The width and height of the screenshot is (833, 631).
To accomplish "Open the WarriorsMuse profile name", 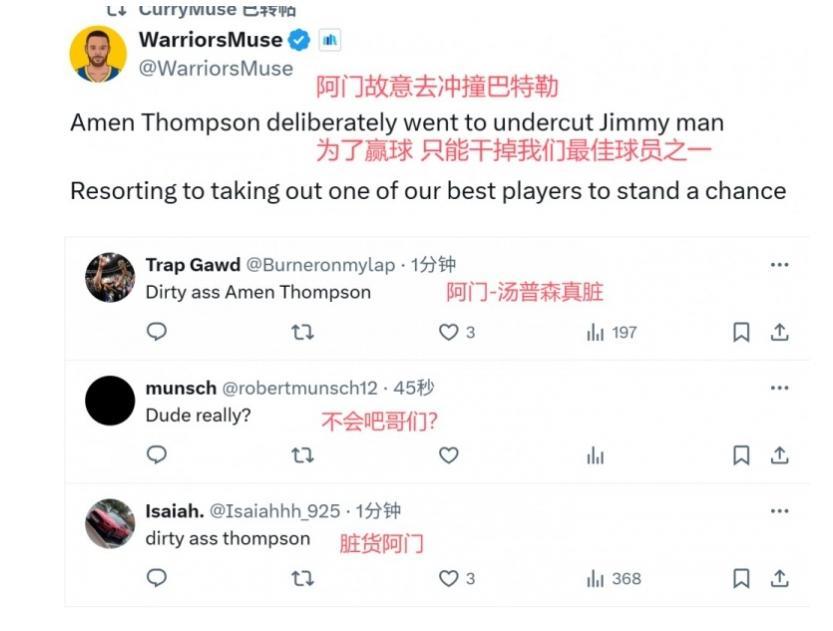I will click(210, 40).
